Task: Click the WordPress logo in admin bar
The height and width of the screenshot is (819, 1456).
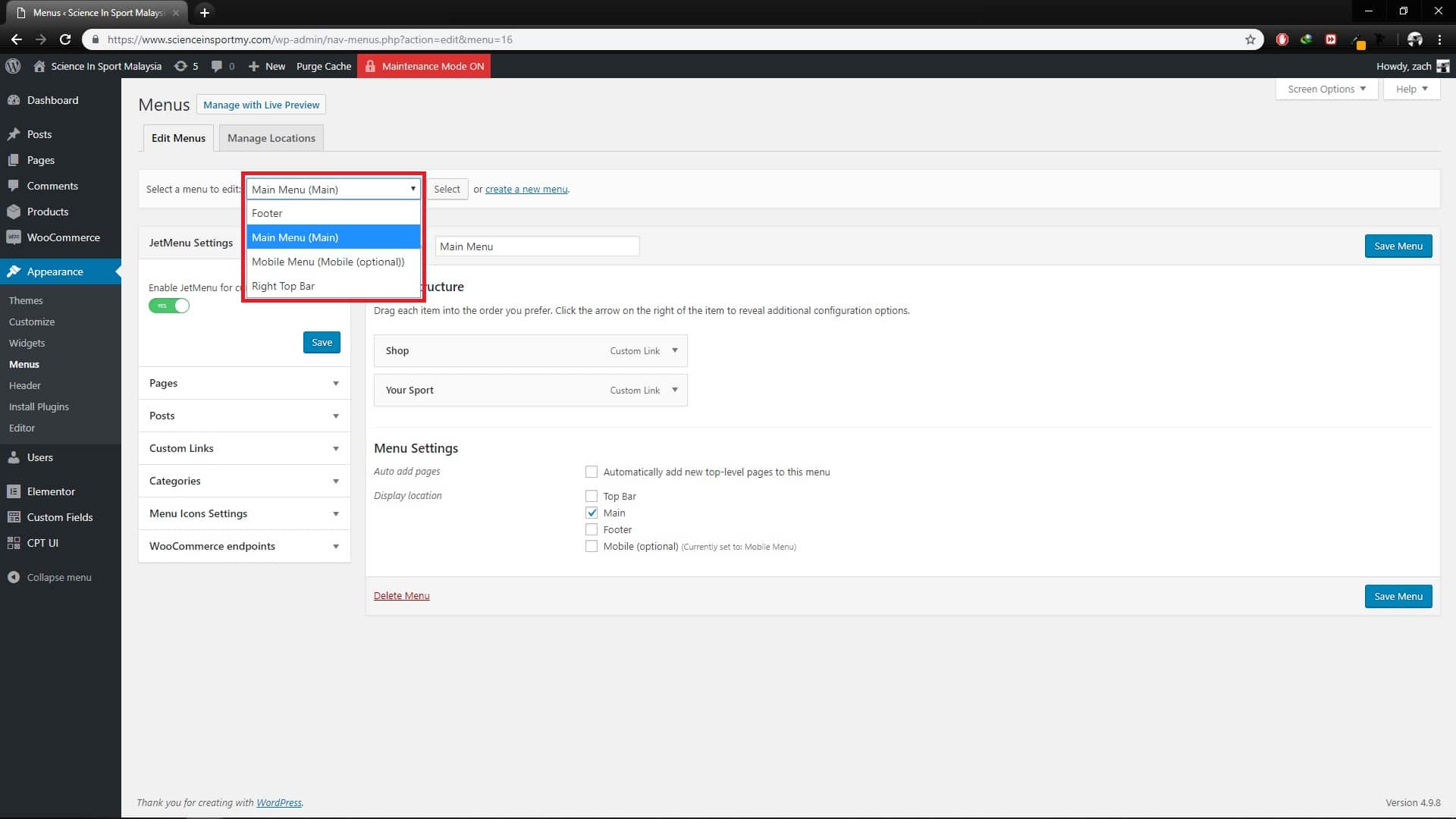Action: [x=13, y=66]
